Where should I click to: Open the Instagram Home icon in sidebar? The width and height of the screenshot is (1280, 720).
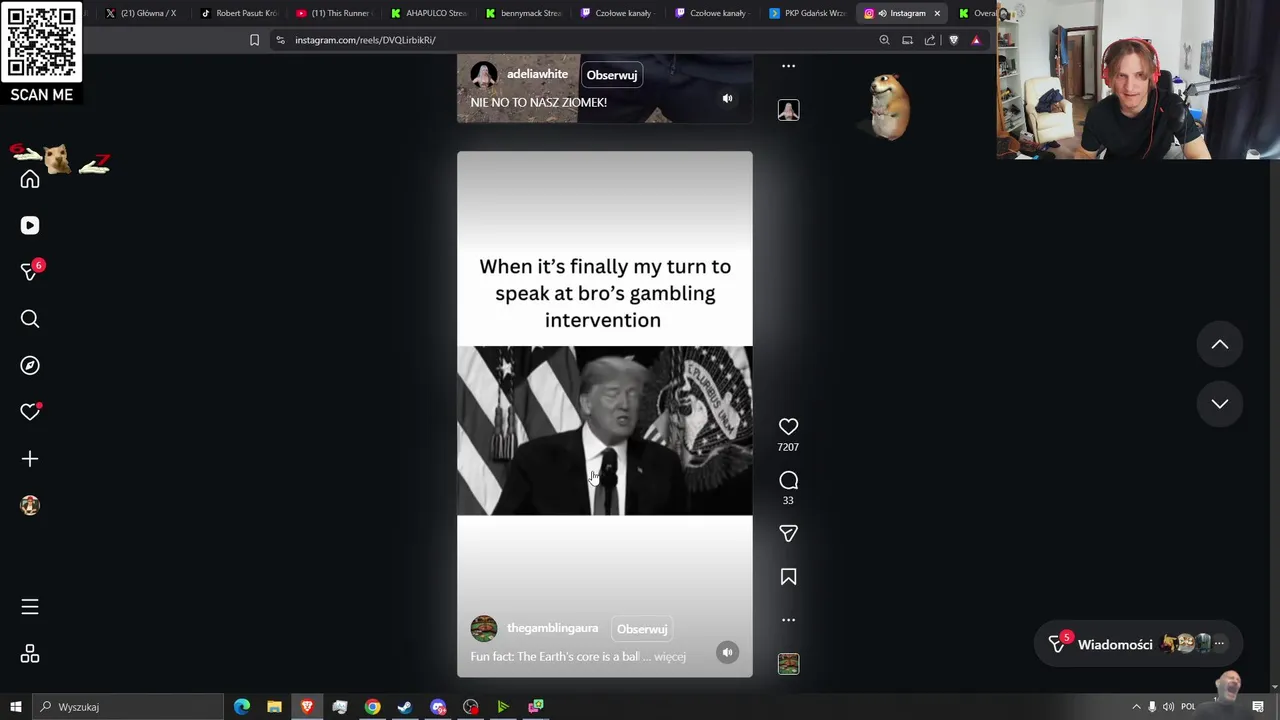pos(30,179)
